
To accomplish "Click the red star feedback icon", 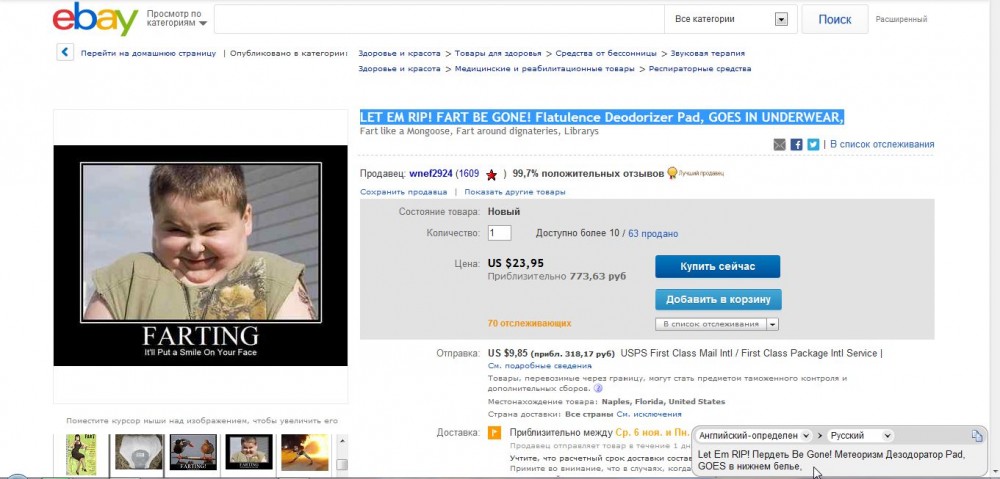I will click(491, 174).
